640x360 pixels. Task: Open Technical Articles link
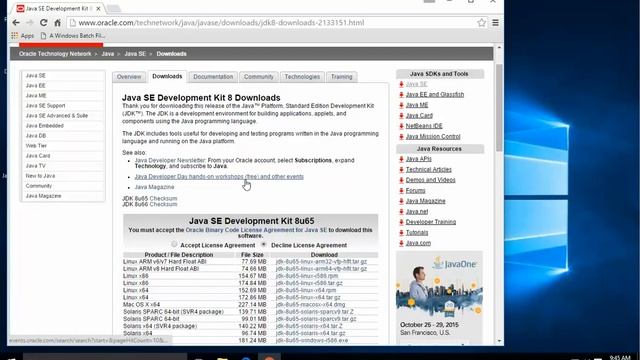[429, 169]
